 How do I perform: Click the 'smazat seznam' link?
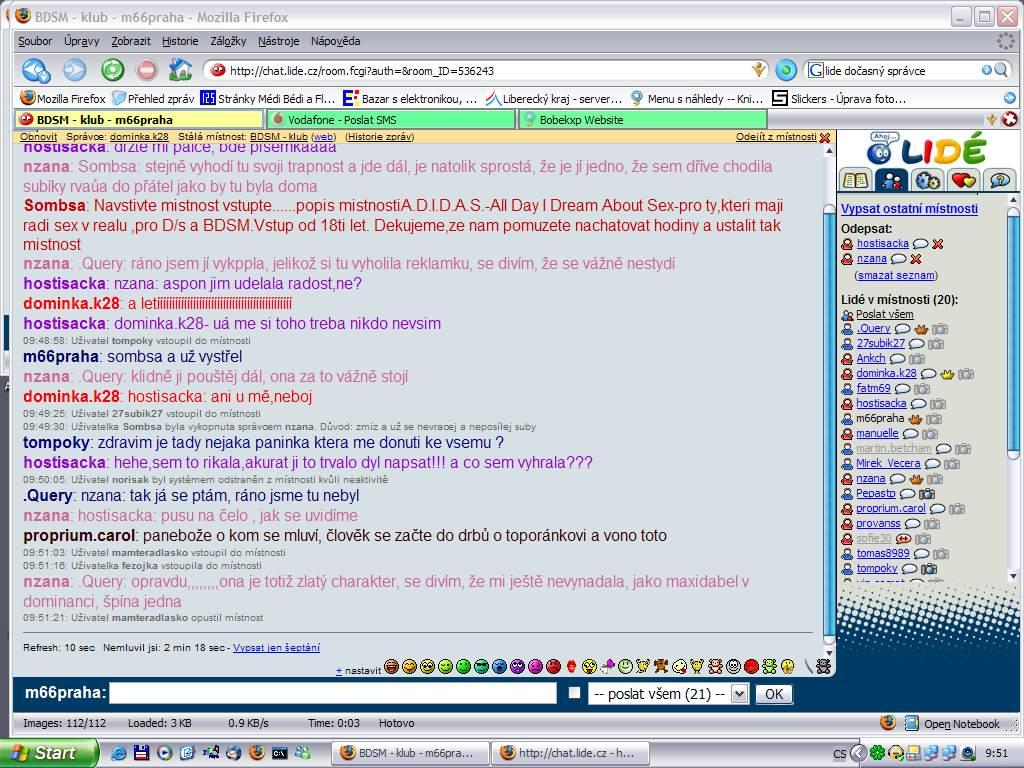[896, 276]
